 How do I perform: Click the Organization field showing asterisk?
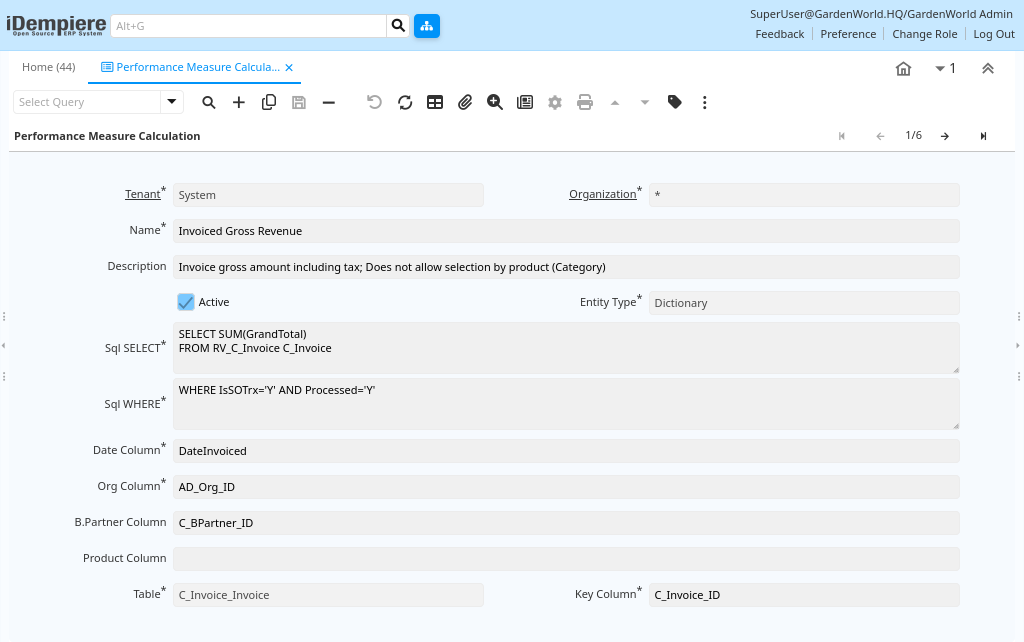tap(804, 195)
